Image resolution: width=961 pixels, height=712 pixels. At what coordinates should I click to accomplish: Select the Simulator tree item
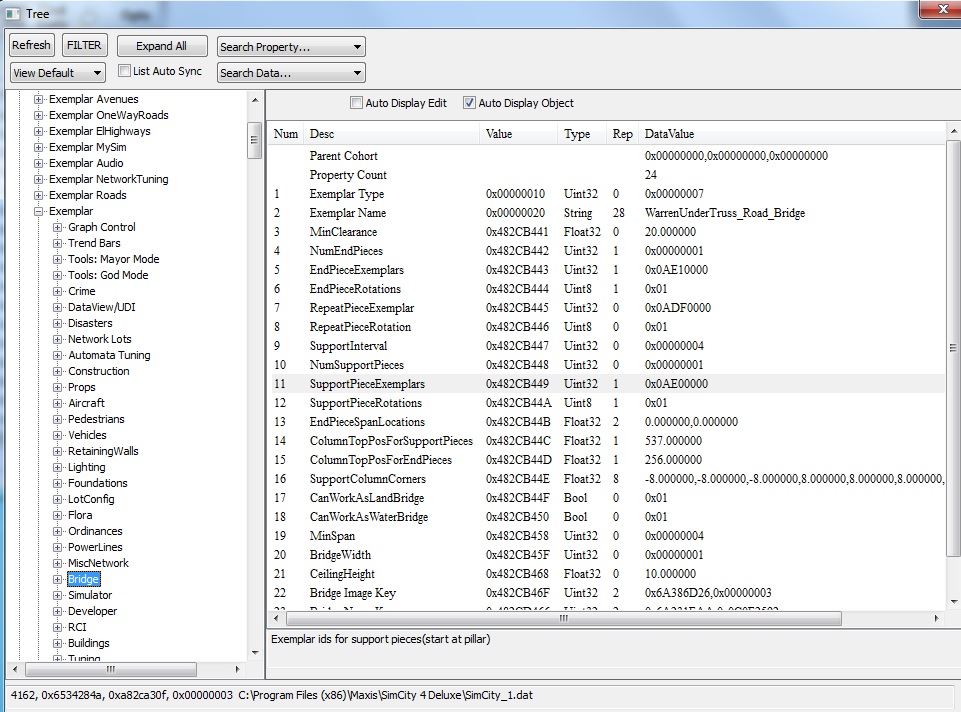[x=89, y=595]
